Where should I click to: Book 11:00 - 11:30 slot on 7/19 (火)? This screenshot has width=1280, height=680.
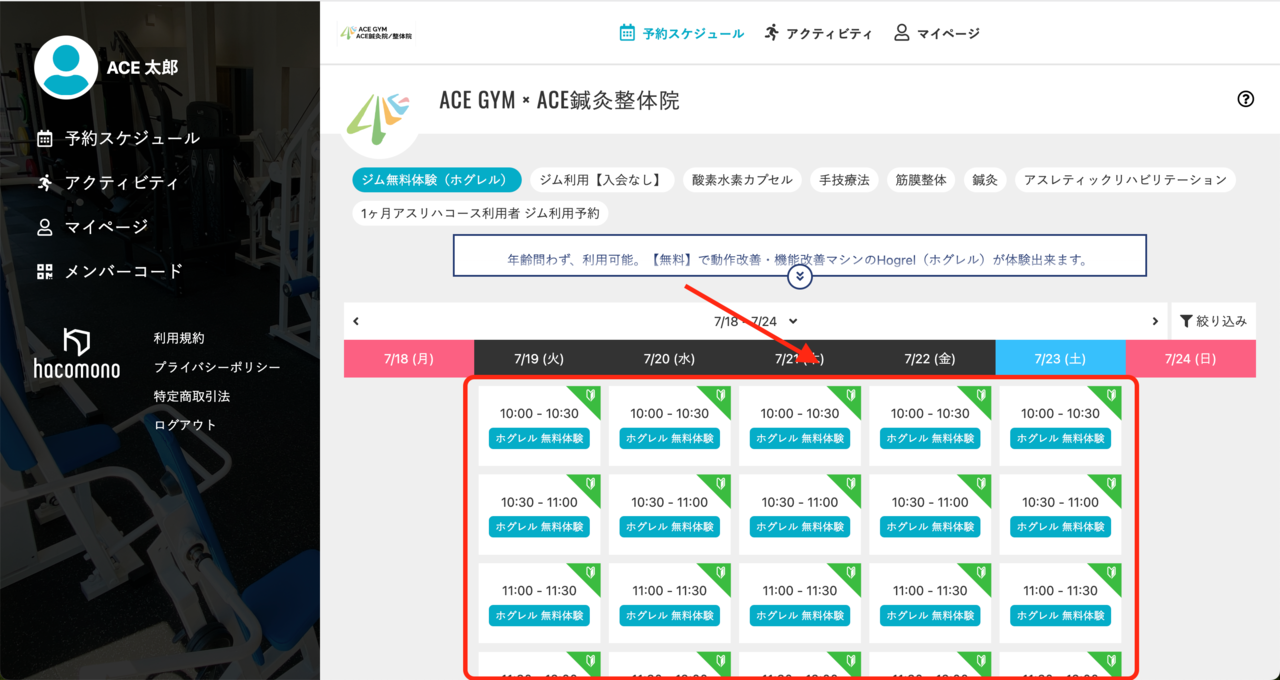[x=539, y=603]
